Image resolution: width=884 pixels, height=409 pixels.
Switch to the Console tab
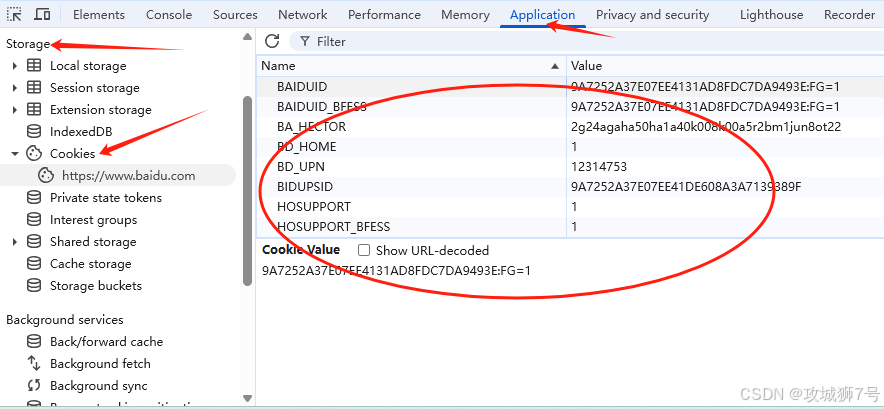pyautogui.click(x=169, y=15)
